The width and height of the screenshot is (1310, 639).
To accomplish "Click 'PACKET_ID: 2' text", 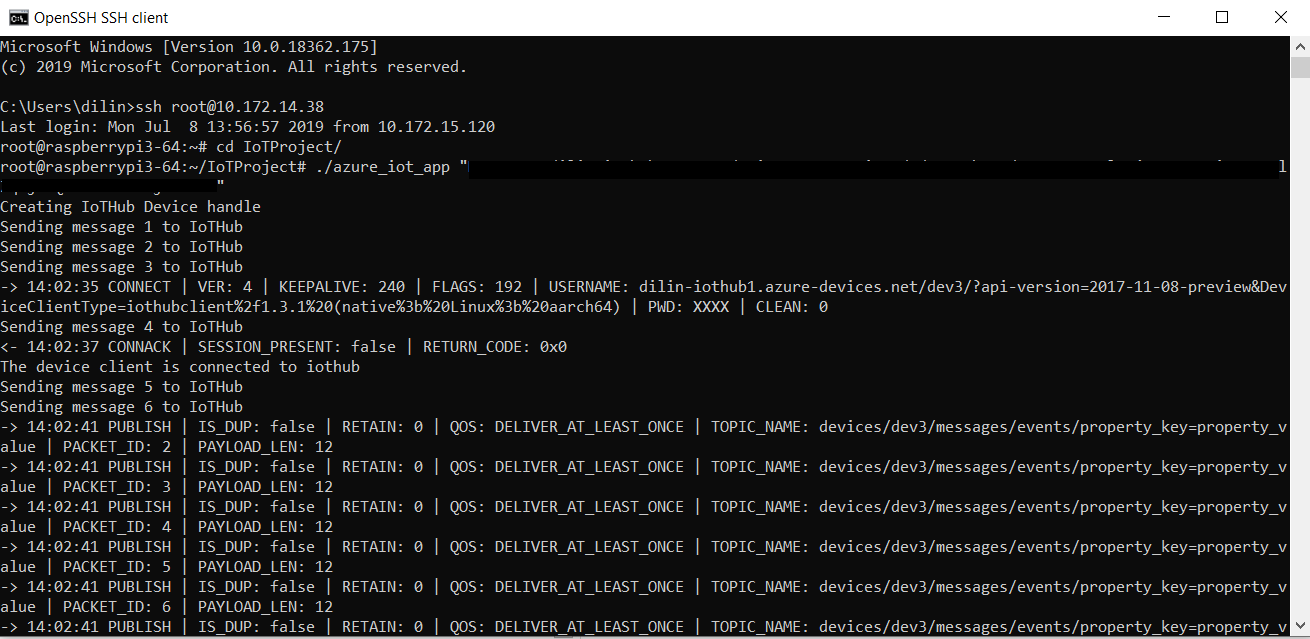I will click(x=117, y=447).
